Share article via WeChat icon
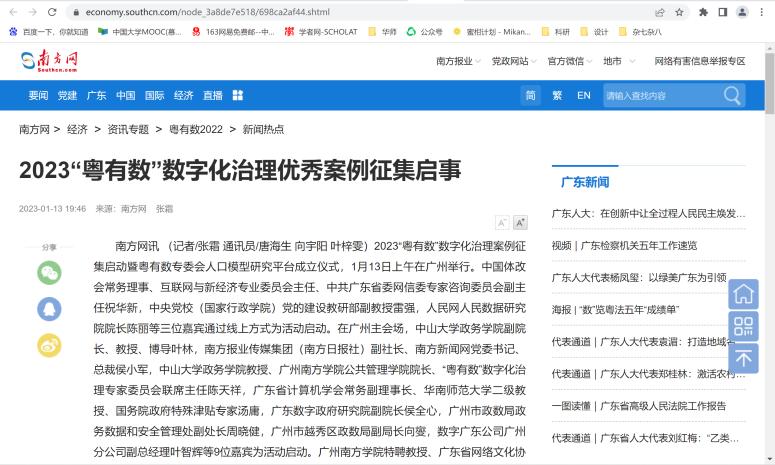The height and width of the screenshot is (465, 775). [x=49, y=272]
